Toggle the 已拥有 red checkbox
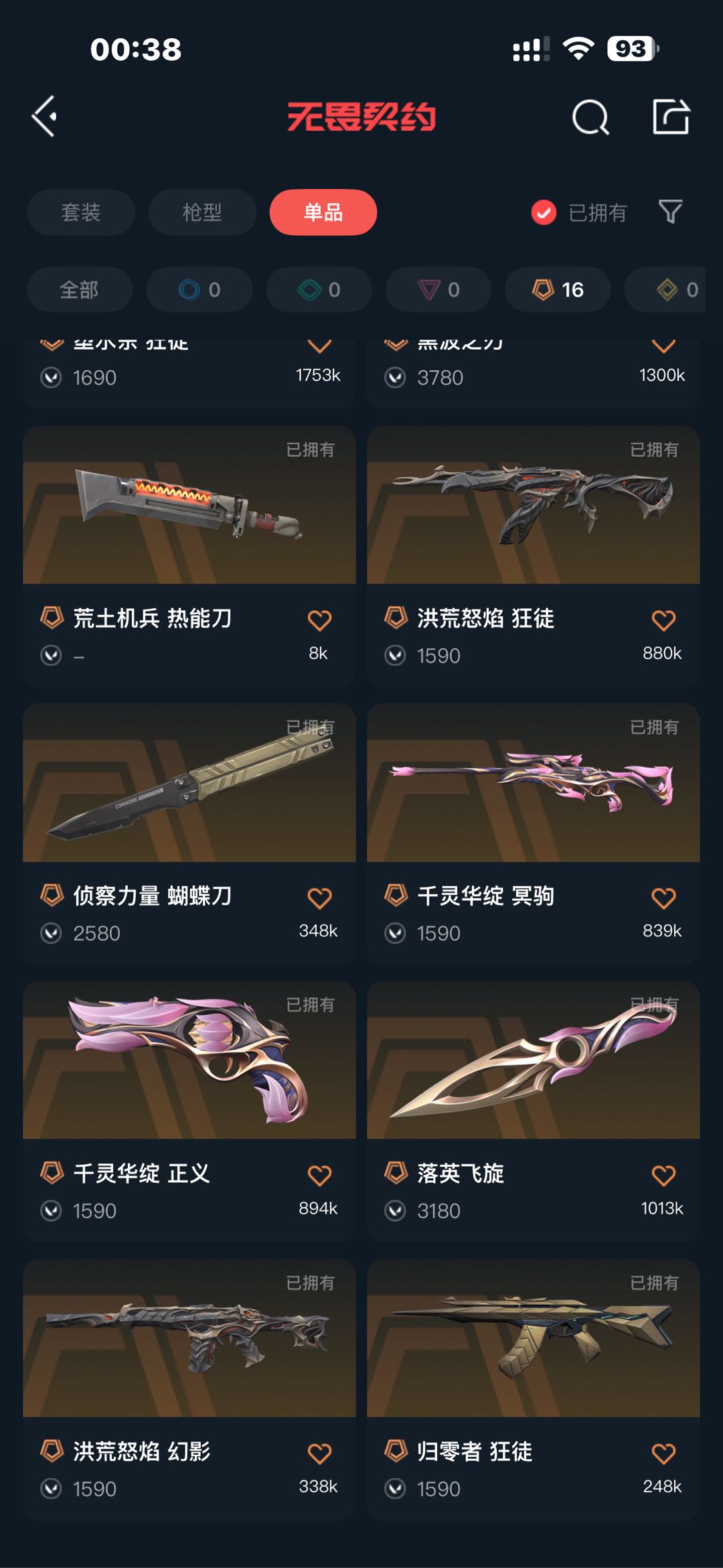 pyautogui.click(x=544, y=213)
